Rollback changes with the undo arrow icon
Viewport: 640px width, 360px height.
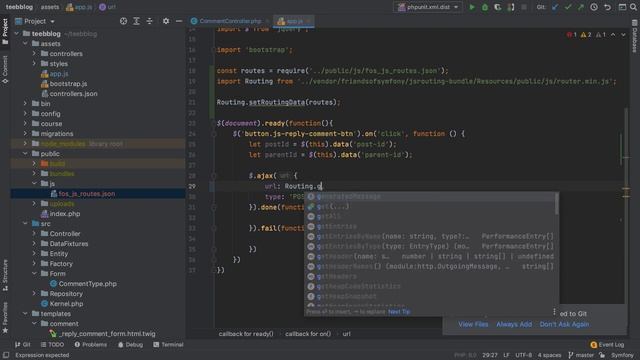click(x=607, y=7)
